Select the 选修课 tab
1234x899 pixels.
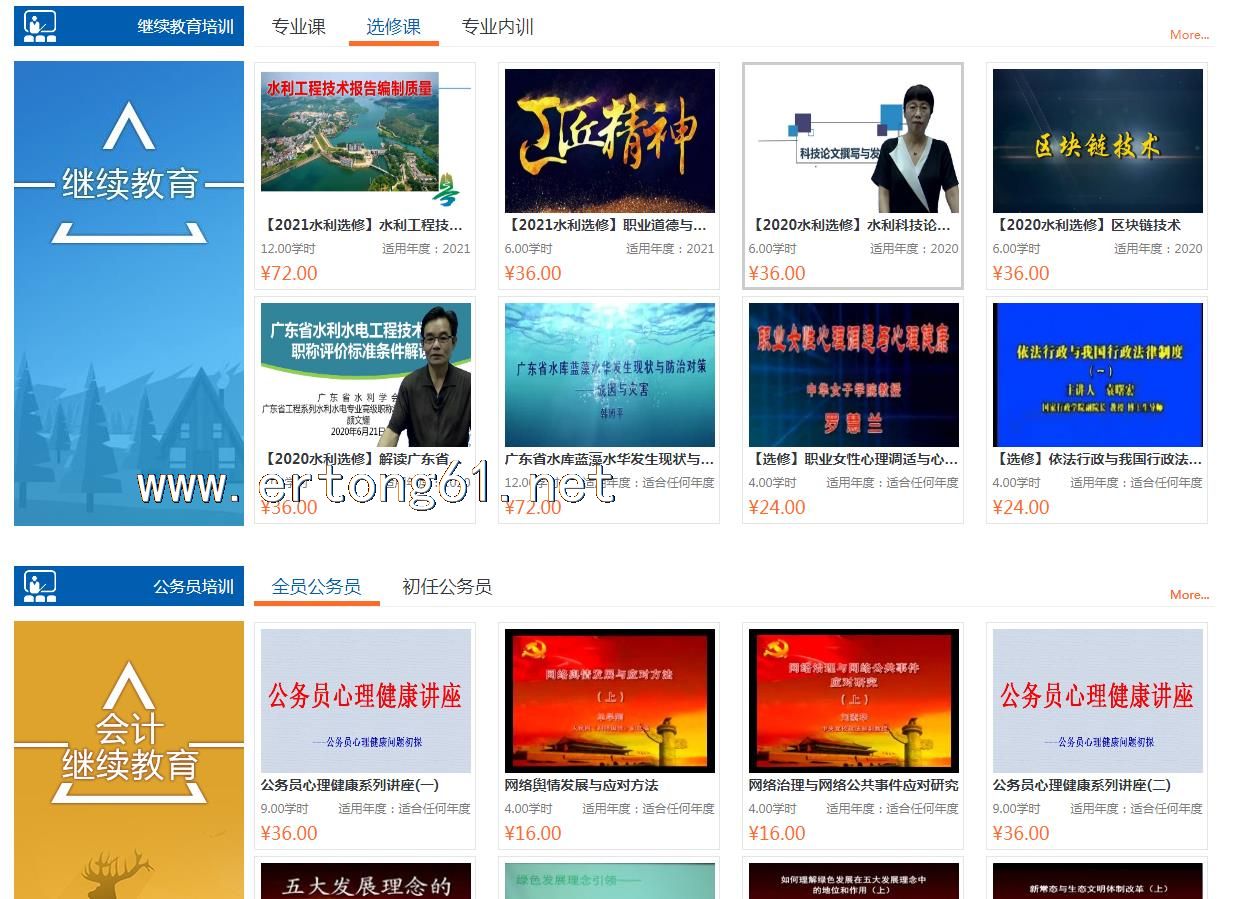point(393,27)
